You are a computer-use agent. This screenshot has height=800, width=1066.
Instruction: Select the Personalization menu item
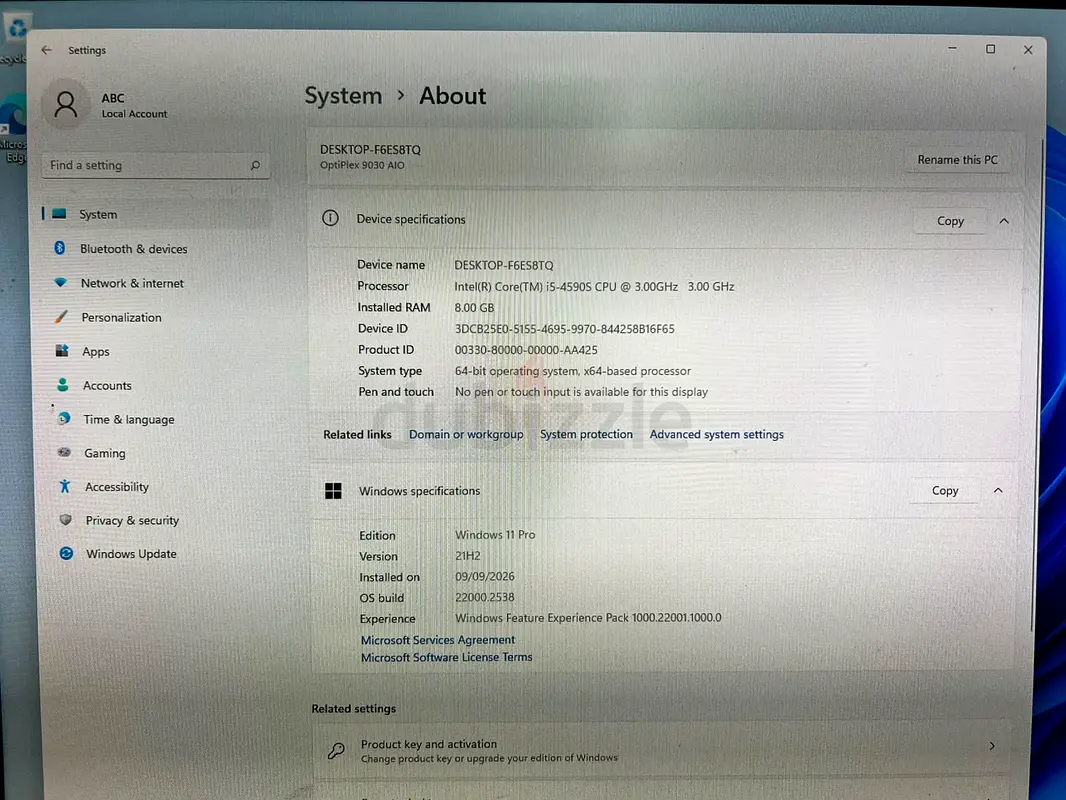click(122, 317)
